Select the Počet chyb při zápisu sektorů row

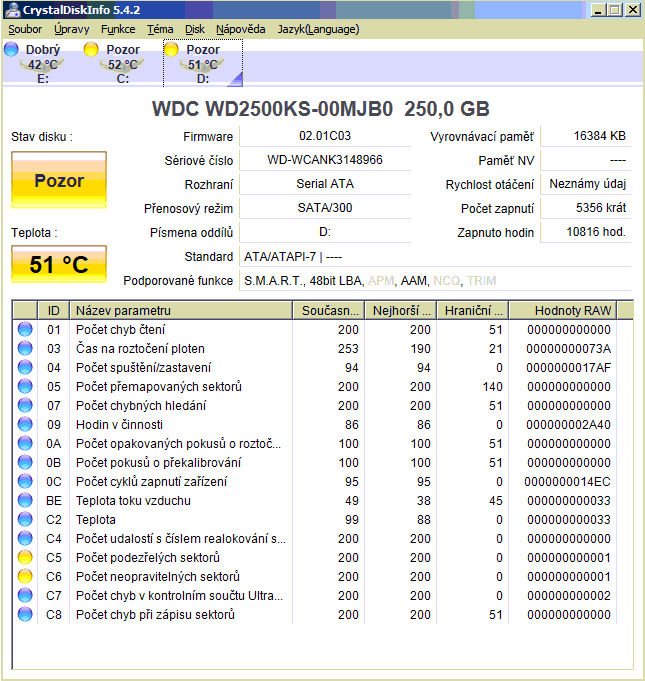[315, 615]
